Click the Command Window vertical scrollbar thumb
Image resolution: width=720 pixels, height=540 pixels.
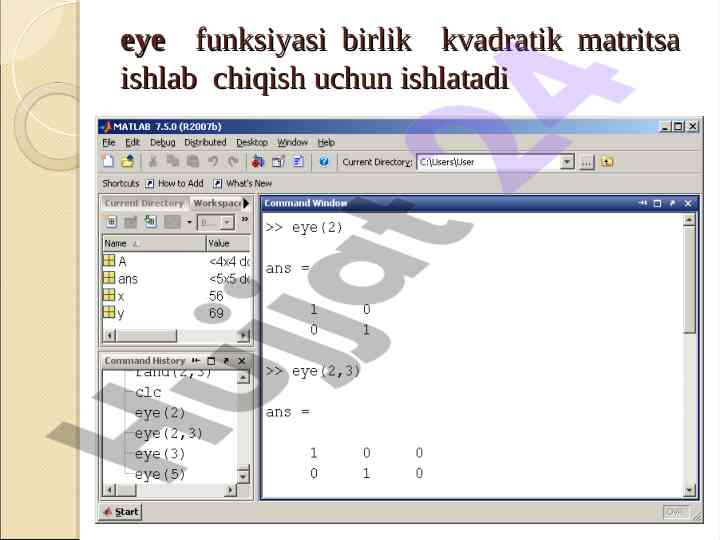coord(689,280)
